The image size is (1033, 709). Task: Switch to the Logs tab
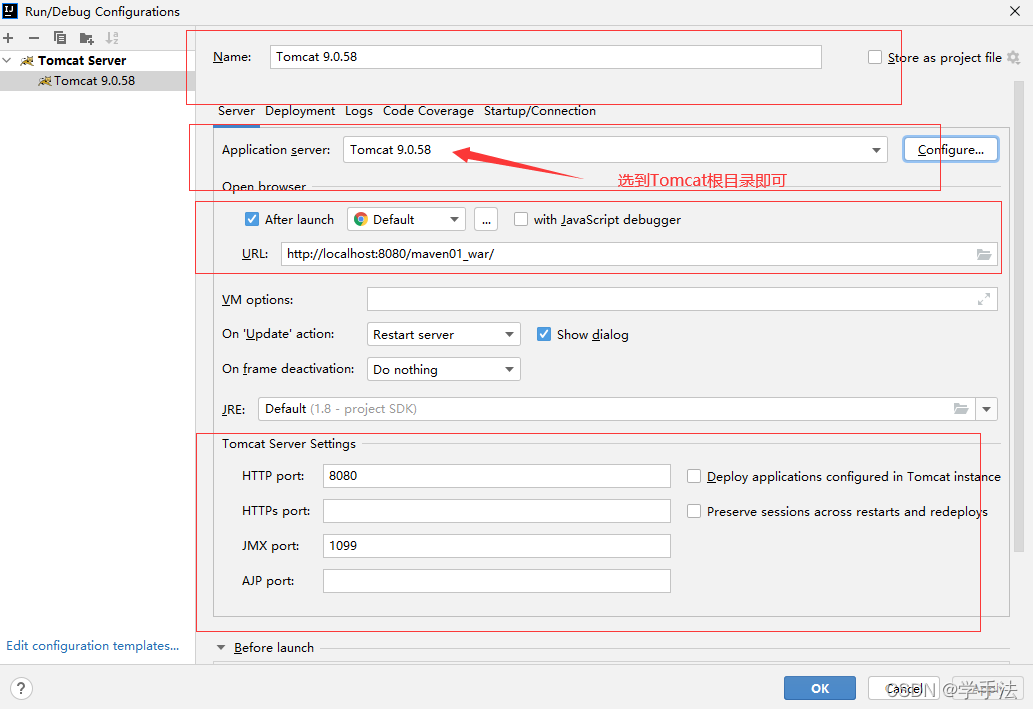359,111
